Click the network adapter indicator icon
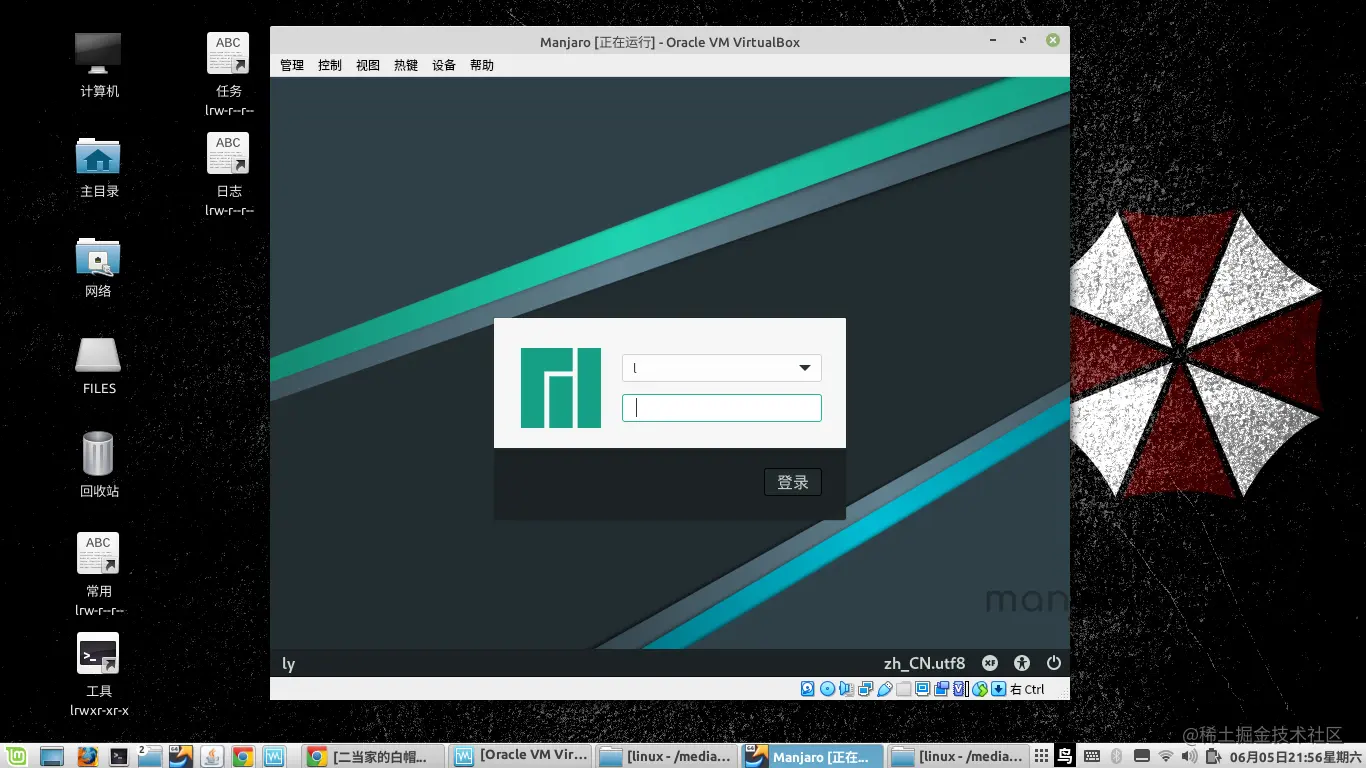1366x768 pixels. pos(865,689)
